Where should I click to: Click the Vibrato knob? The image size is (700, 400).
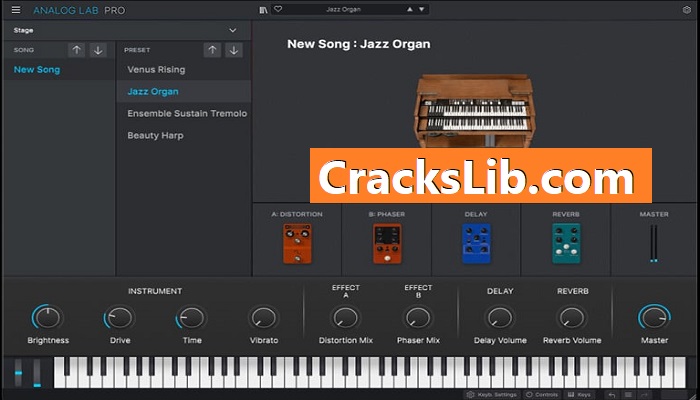(264, 318)
